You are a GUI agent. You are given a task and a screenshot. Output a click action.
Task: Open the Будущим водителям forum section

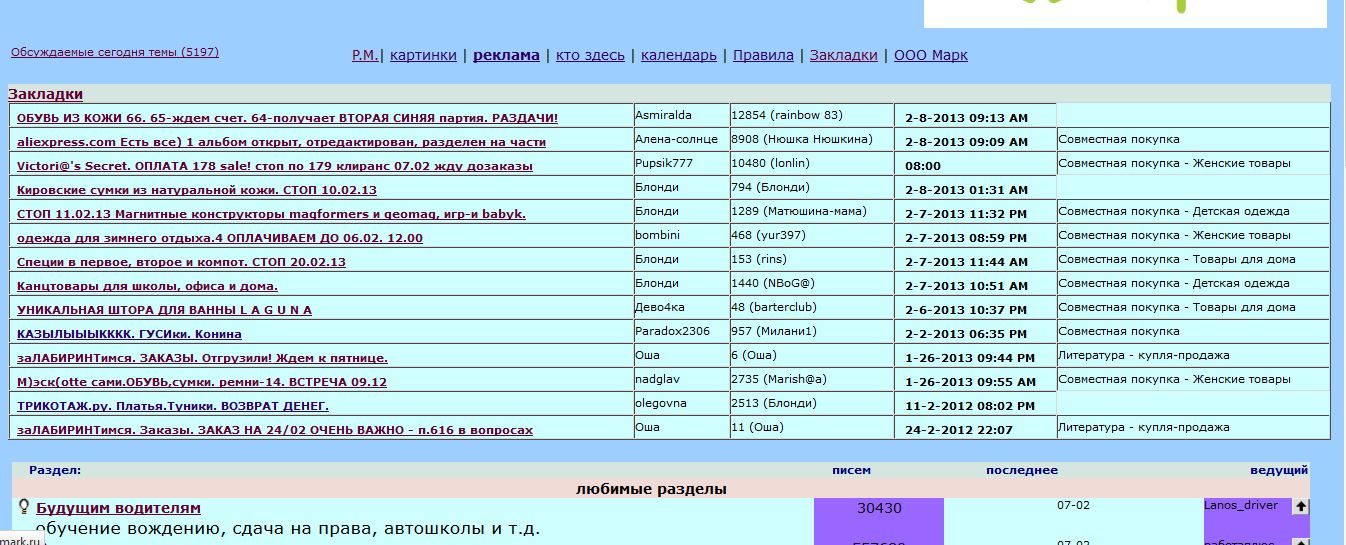click(118, 508)
